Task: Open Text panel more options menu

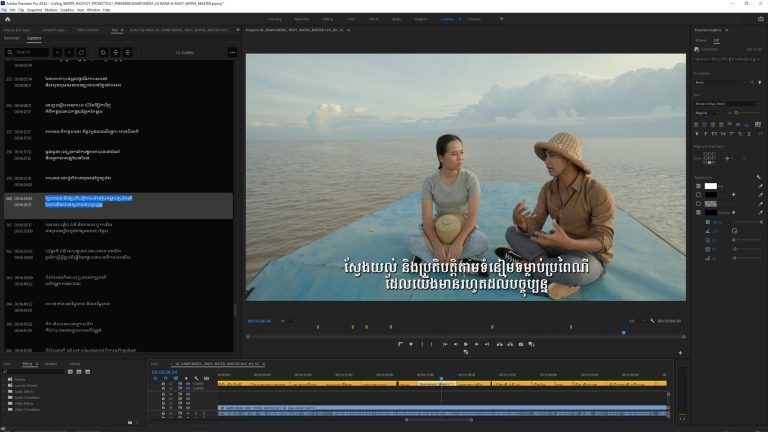Action: point(232,52)
